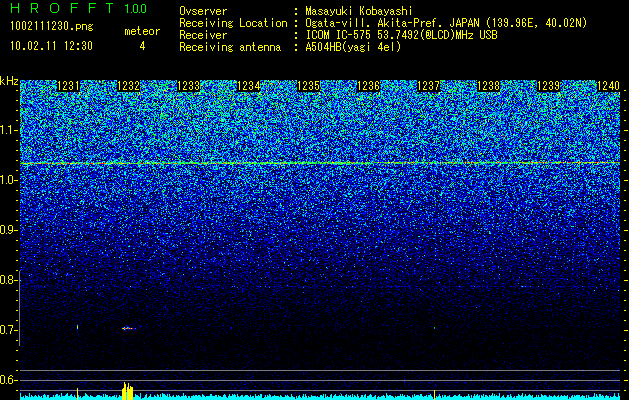Click the Receiving Location field label

point(233,23)
